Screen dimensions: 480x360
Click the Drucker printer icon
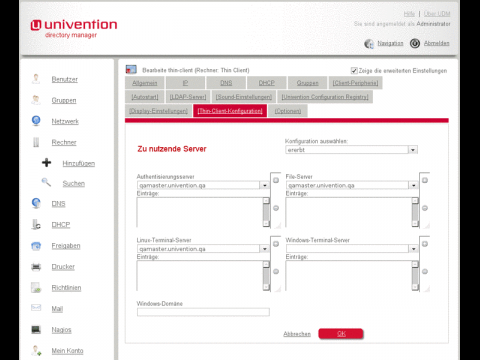coord(36,267)
